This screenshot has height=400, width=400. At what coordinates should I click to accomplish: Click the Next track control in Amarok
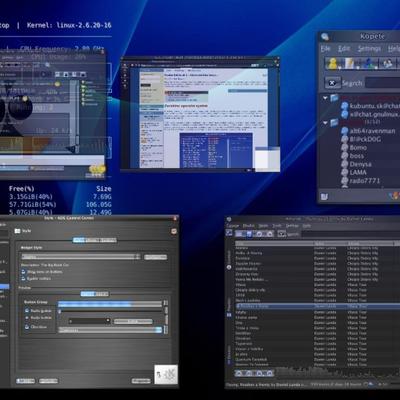pos(269,373)
